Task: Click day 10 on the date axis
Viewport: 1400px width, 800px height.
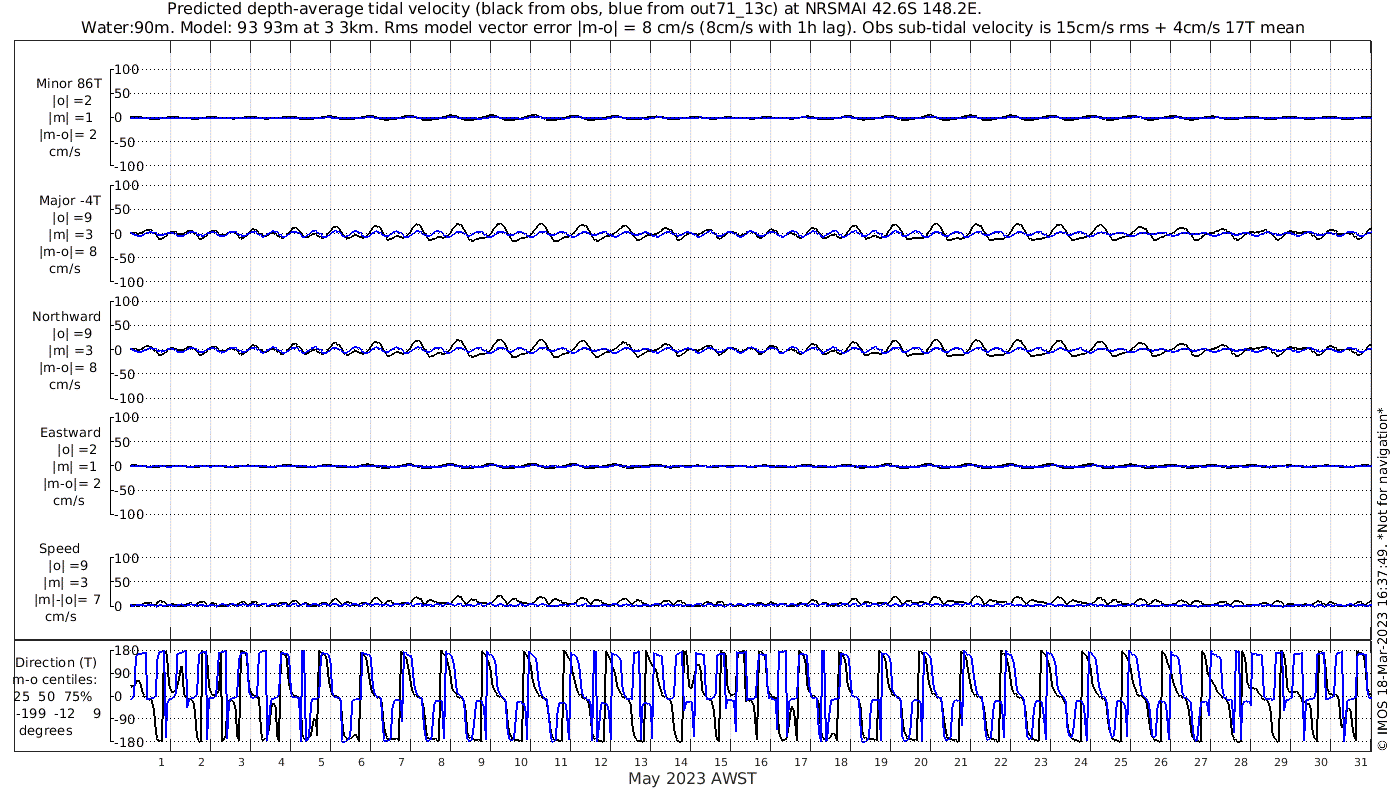Action: (x=521, y=762)
